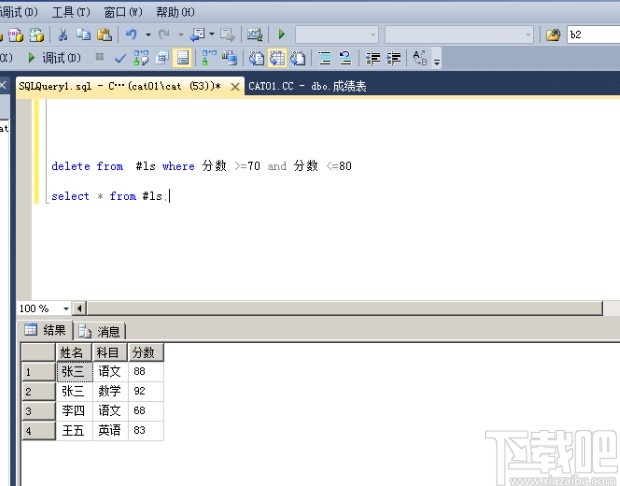The image size is (620, 486).
Task: Select row header 1 in results grid
Action: pos(38,372)
